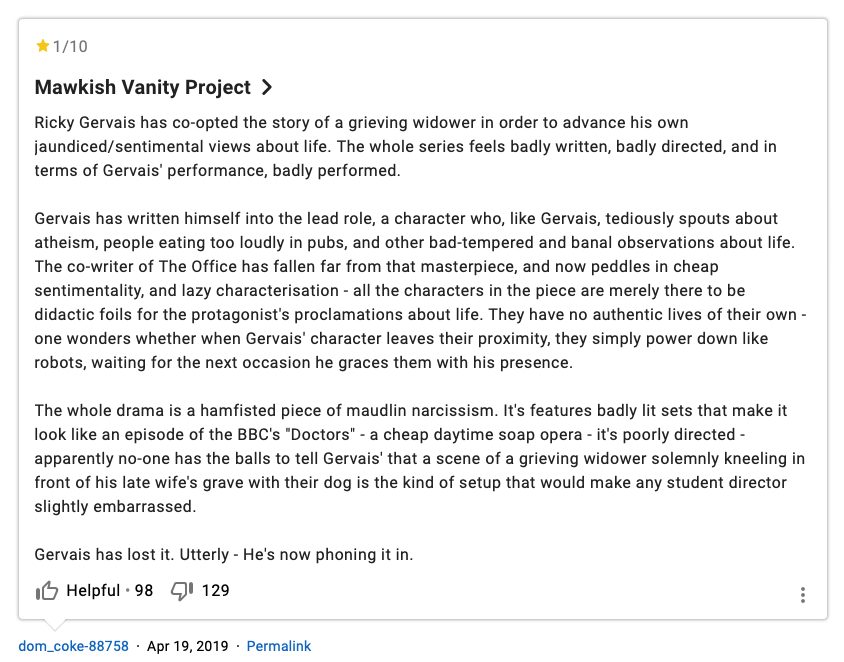The width and height of the screenshot is (844, 662).
Task: Click the yellow star rating icon
Action: pyautogui.click(x=42, y=46)
